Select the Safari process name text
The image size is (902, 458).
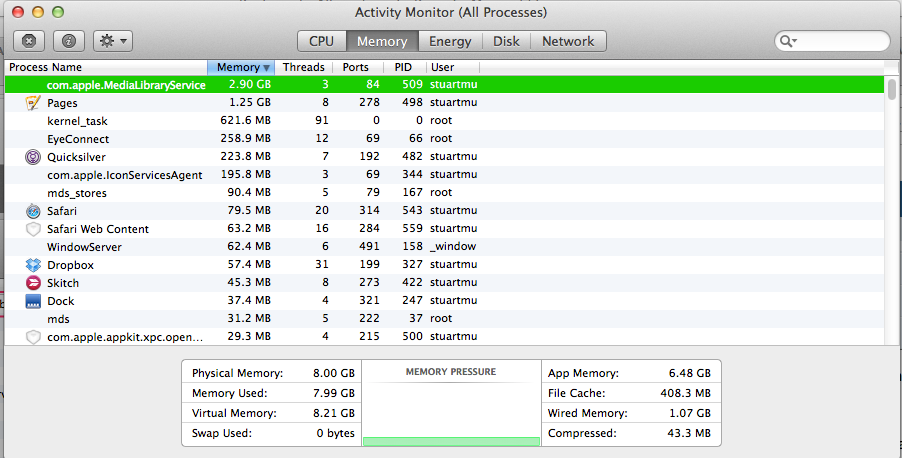click(x=62, y=211)
